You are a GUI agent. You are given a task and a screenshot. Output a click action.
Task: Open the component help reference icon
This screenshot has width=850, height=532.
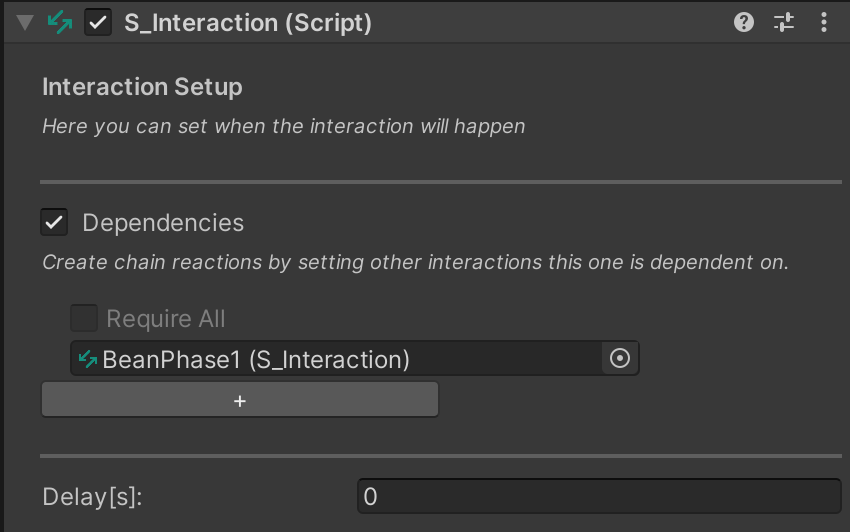pyautogui.click(x=743, y=22)
